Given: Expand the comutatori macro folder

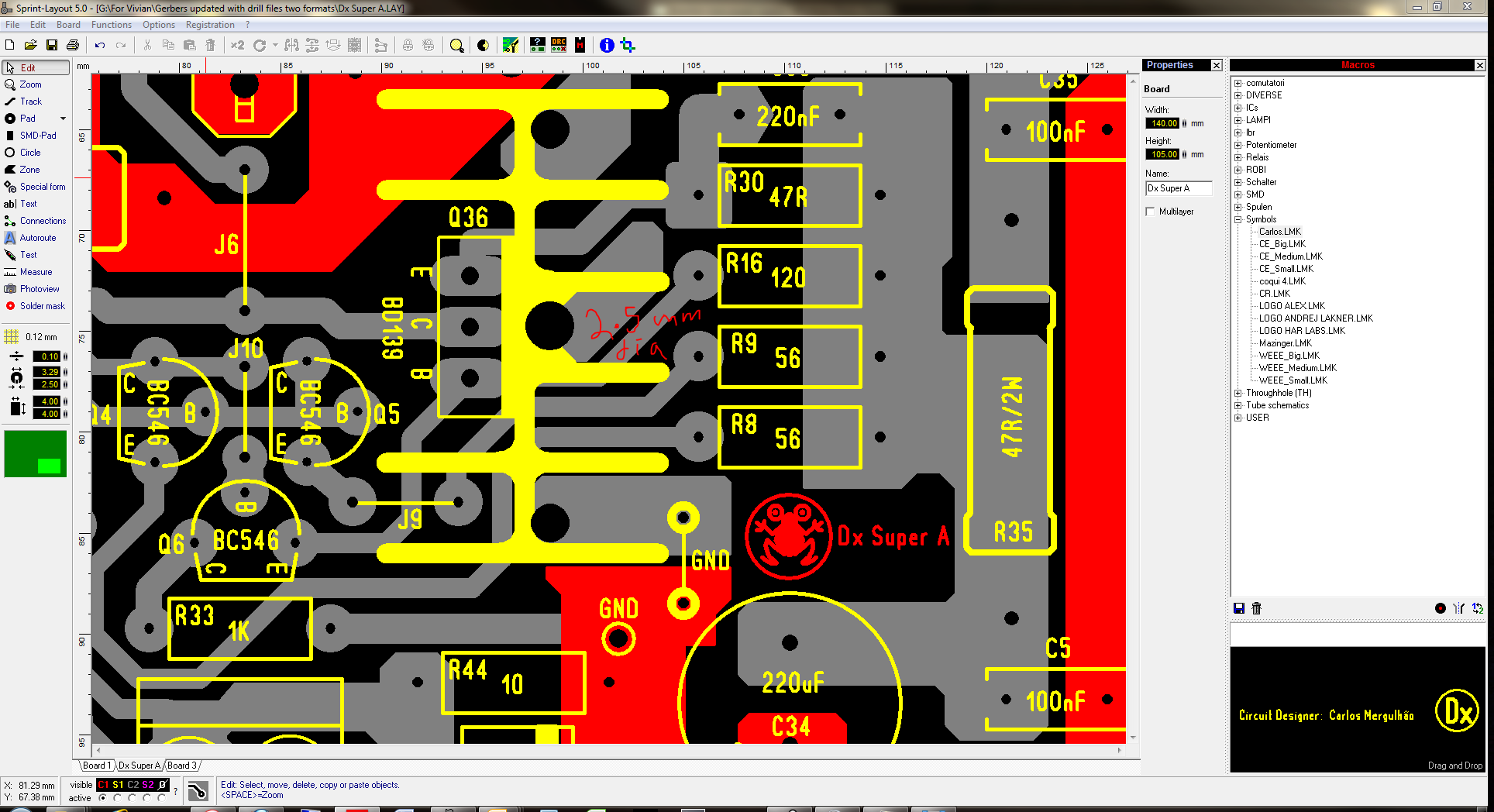Looking at the screenshot, I should click(1238, 83).
